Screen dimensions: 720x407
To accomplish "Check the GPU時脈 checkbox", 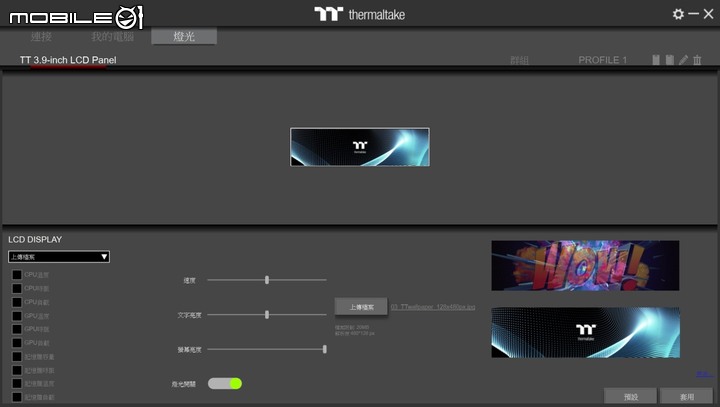I will (17, 329).
